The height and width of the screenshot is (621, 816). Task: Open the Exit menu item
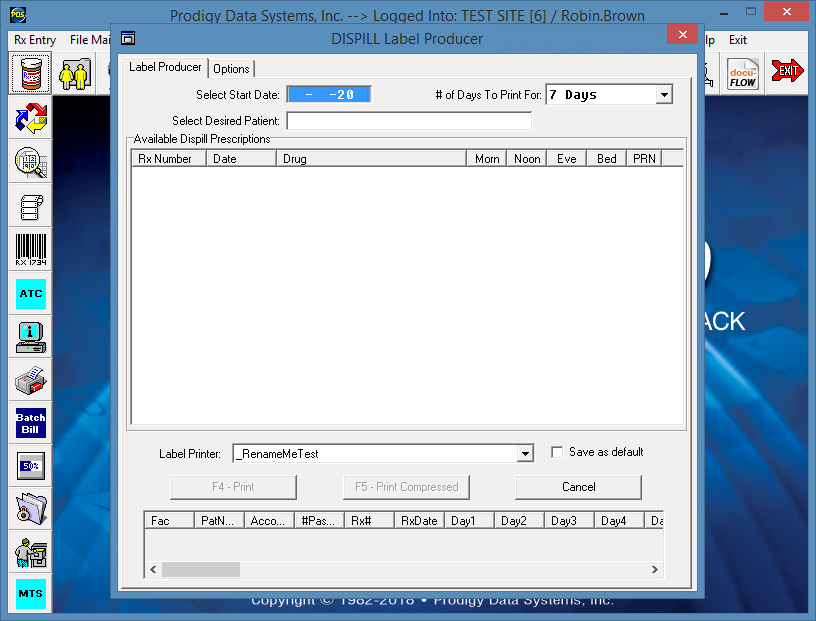pos(737,40)
